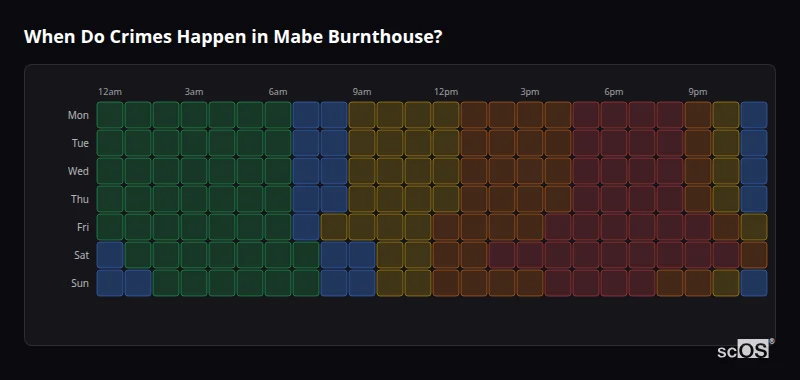Screen dimensions: 800x380
Task: Select the Friday 9am yellow cell
Action: [x=362, y=227]
